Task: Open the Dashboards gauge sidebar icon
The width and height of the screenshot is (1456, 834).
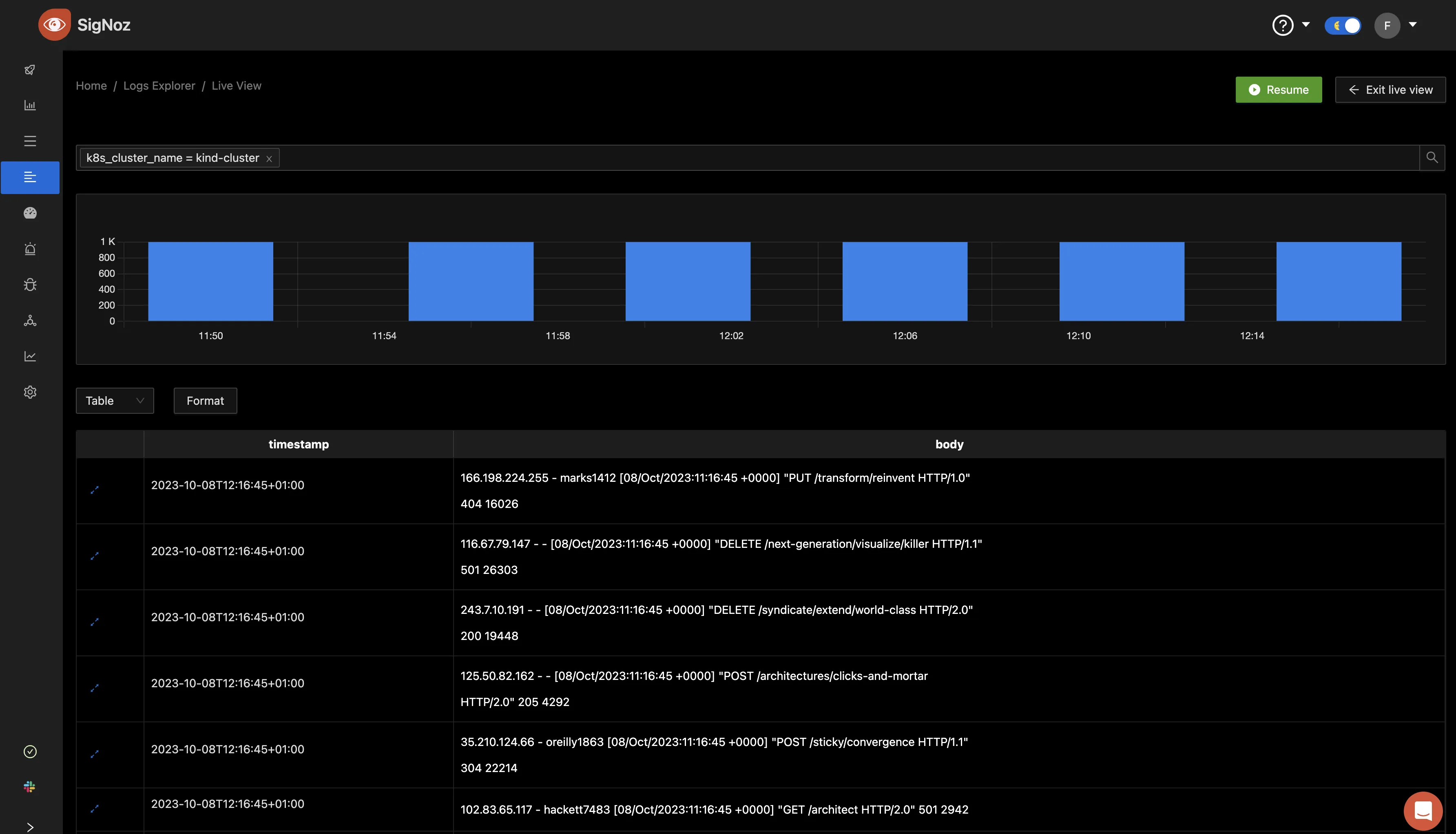Action: pos(30,213)
